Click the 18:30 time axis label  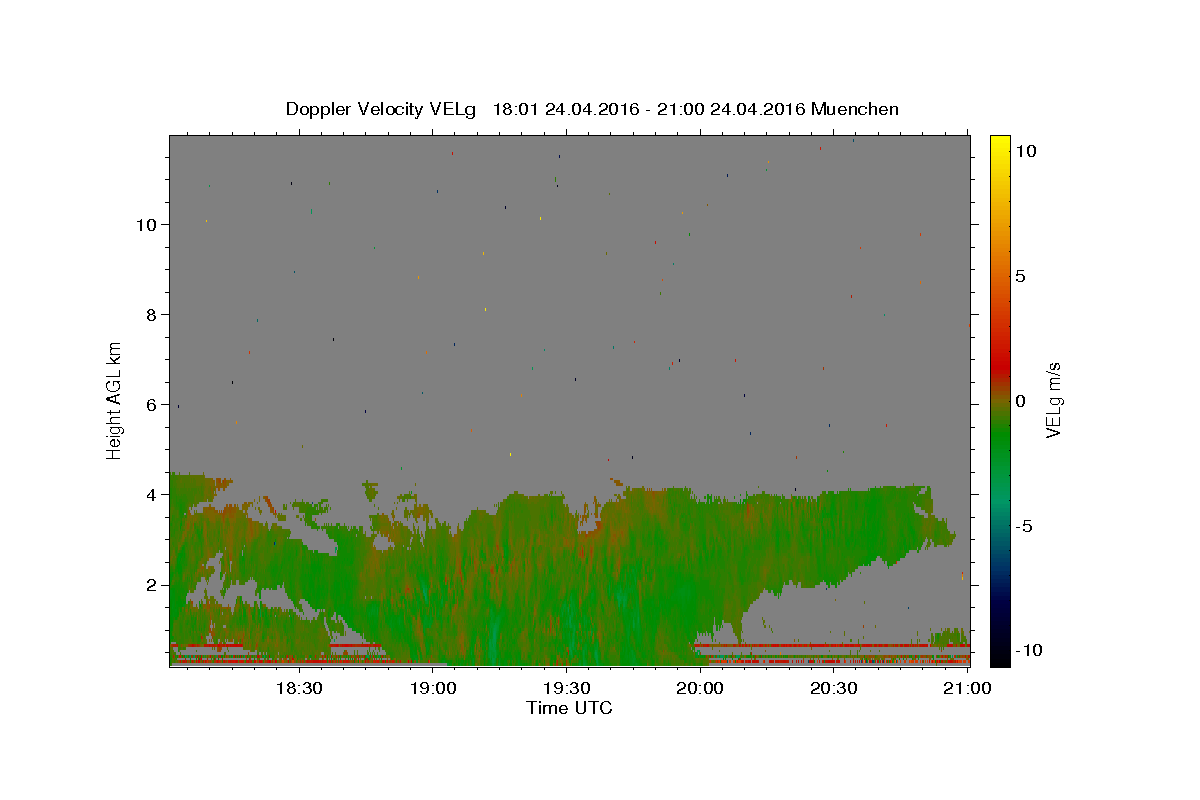(x=298, y=688)
